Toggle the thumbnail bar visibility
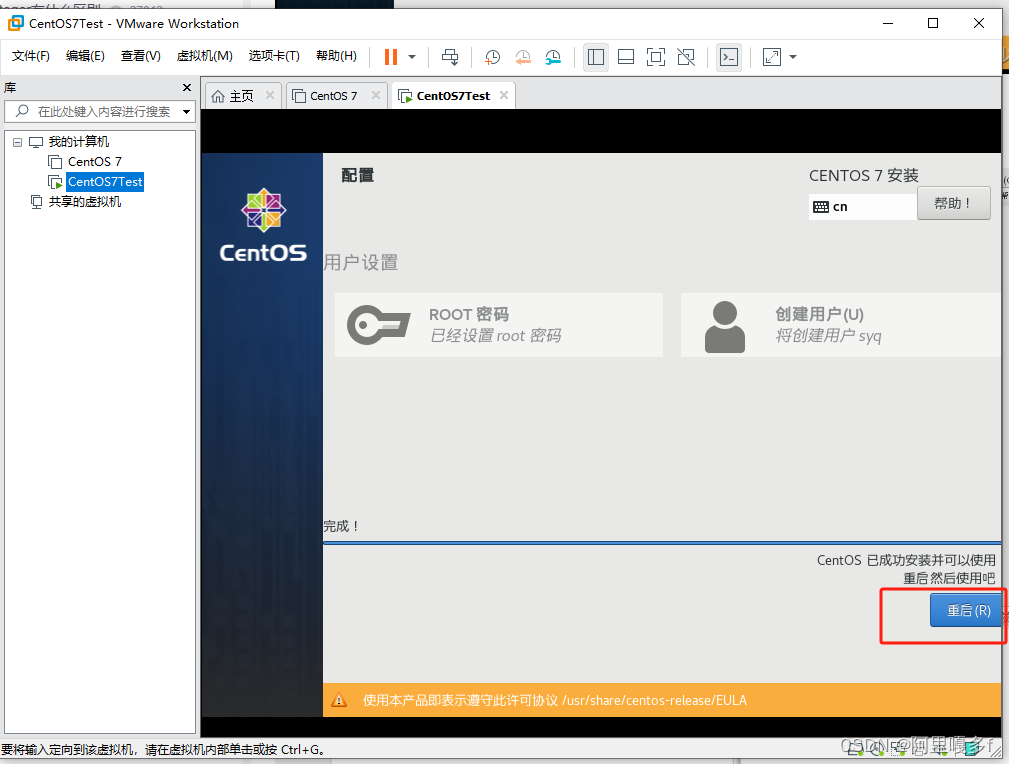 click(625, 57)
